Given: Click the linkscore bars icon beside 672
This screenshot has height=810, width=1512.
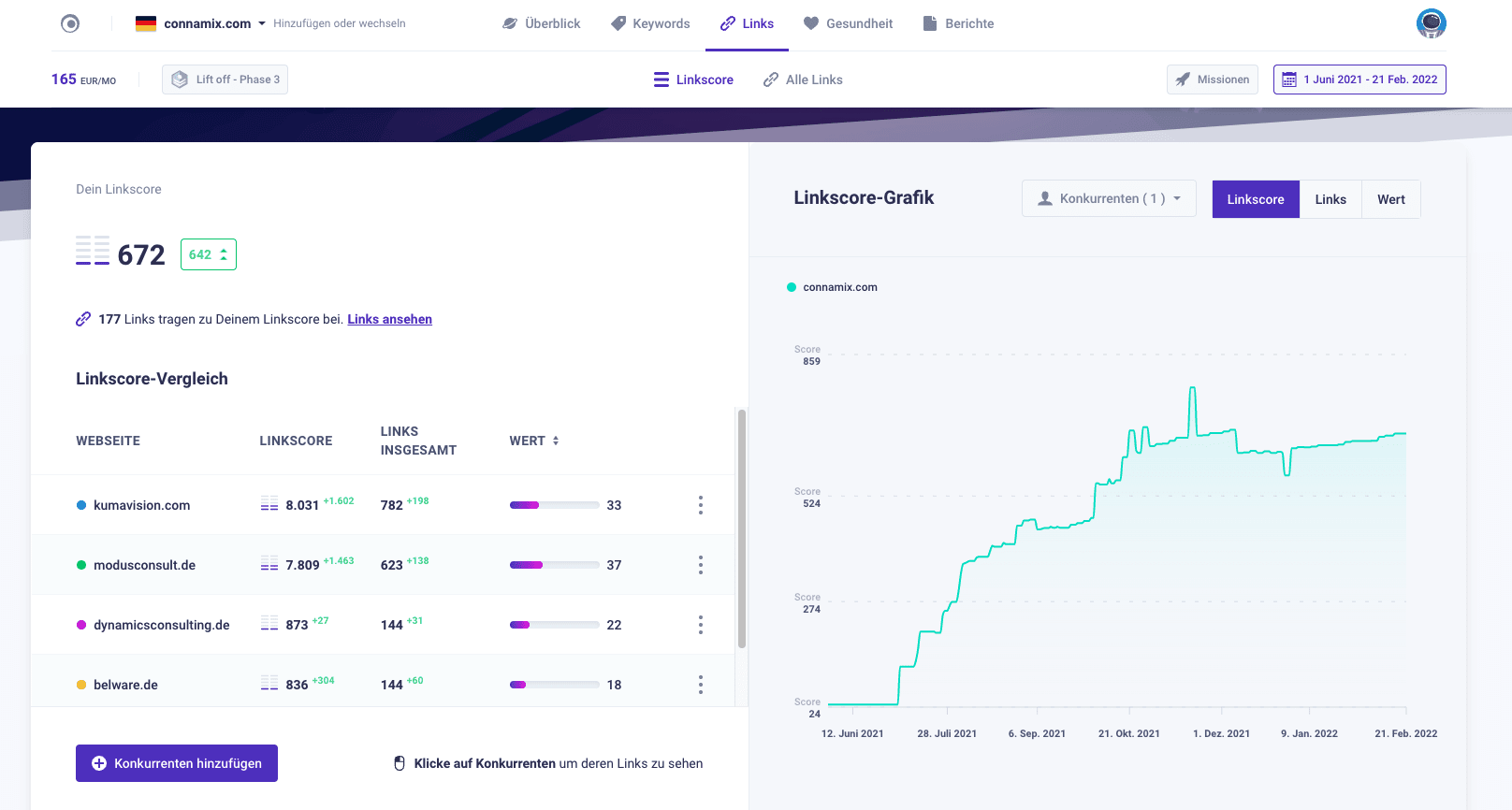Looking at the screenshot, I should tap(93, 251).
